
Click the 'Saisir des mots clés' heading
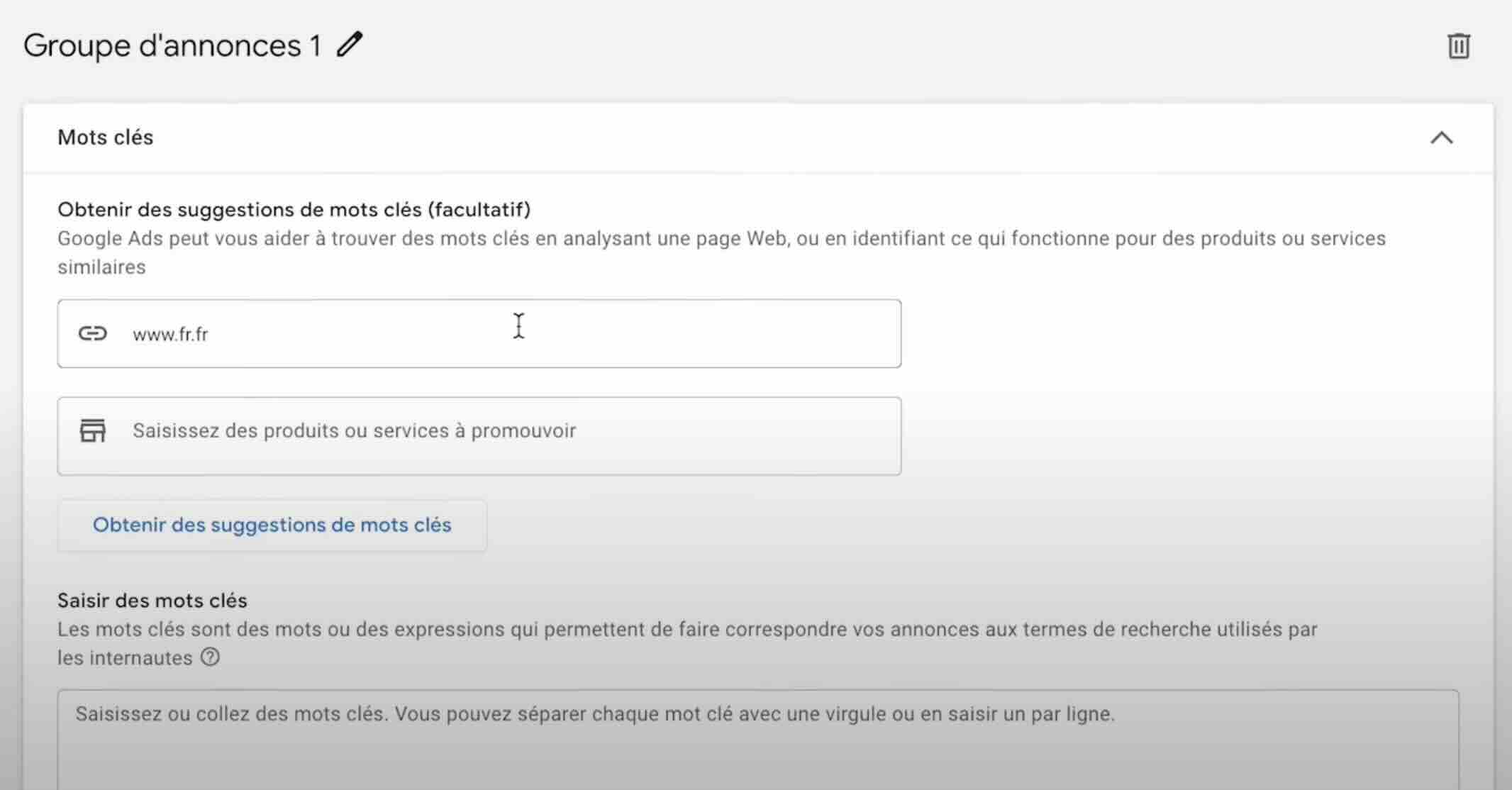tap(152, 601)
